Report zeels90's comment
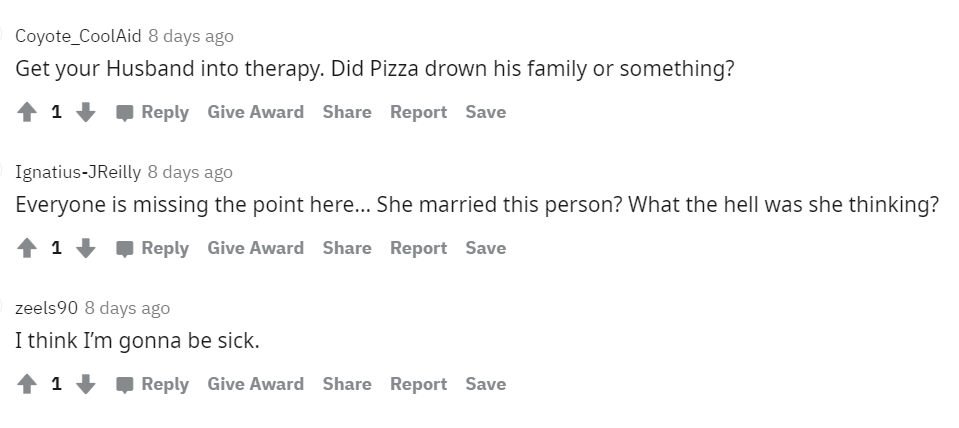 pos(418,385)
